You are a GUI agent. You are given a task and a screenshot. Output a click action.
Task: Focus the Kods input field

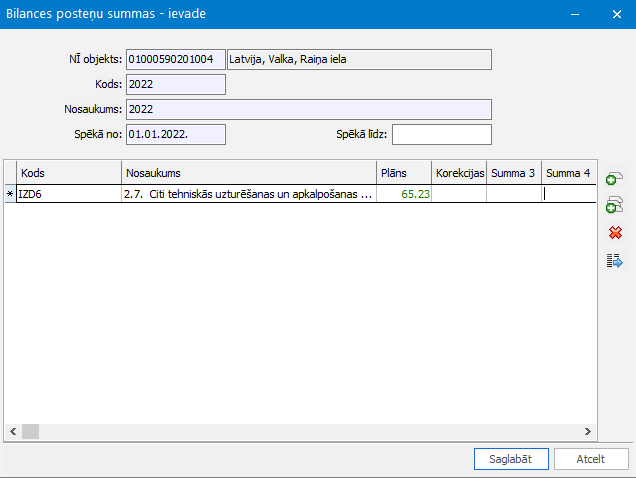(176, 84)
